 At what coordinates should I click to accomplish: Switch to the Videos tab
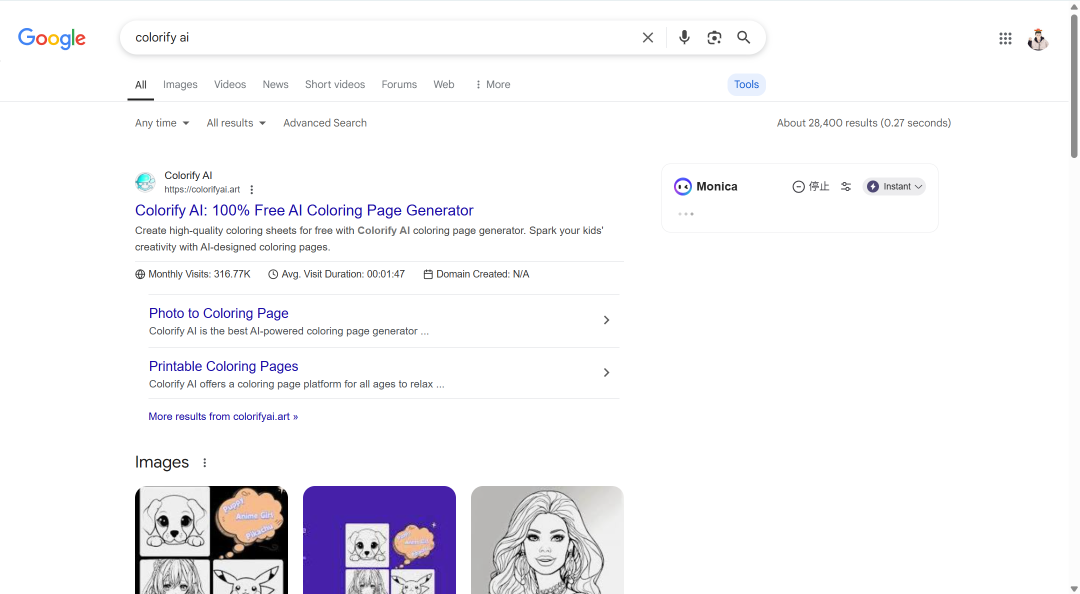pyautogui.click(x=230, y=84)
